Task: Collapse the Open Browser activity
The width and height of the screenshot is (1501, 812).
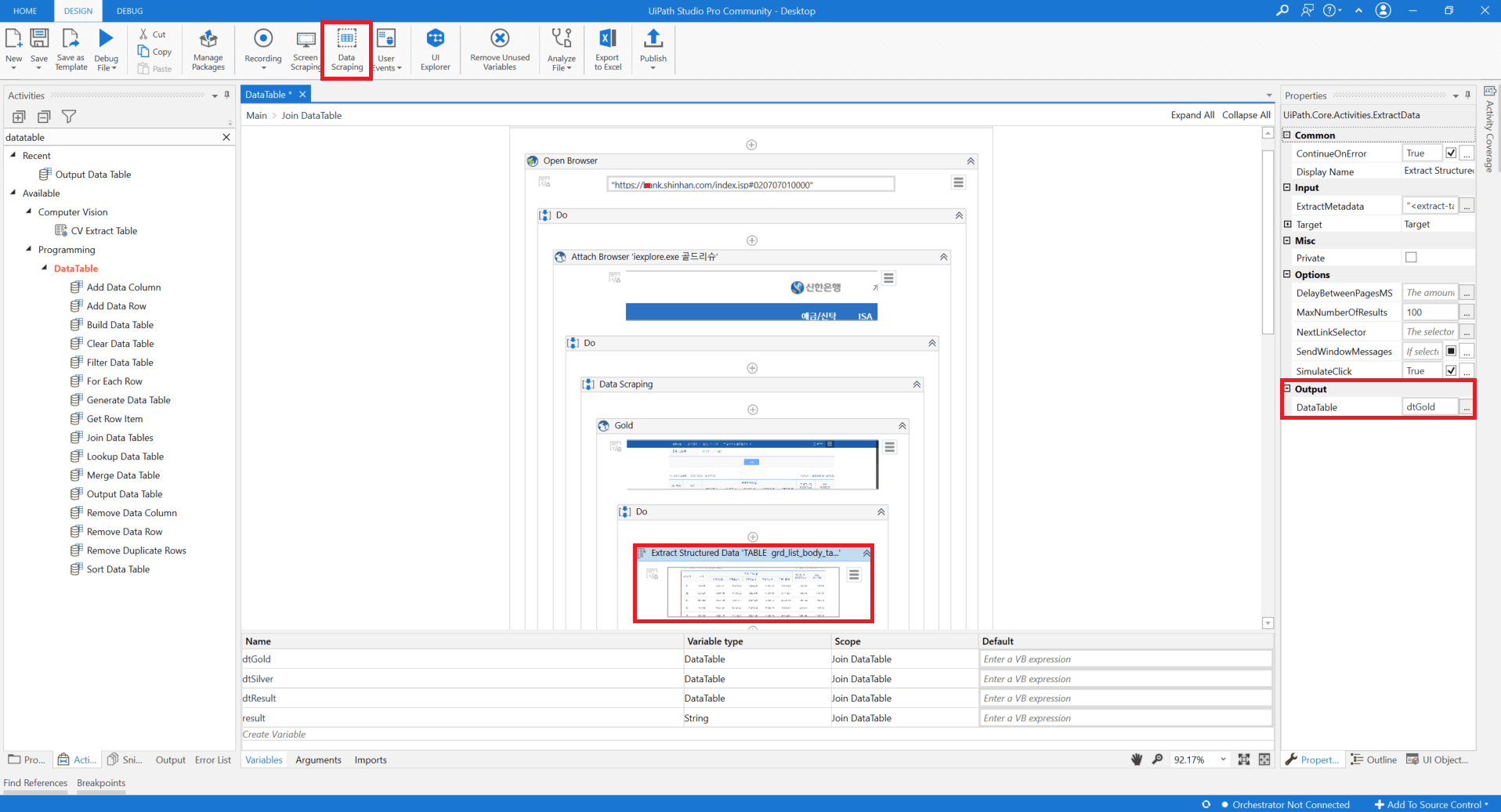Action: [970, 161]
